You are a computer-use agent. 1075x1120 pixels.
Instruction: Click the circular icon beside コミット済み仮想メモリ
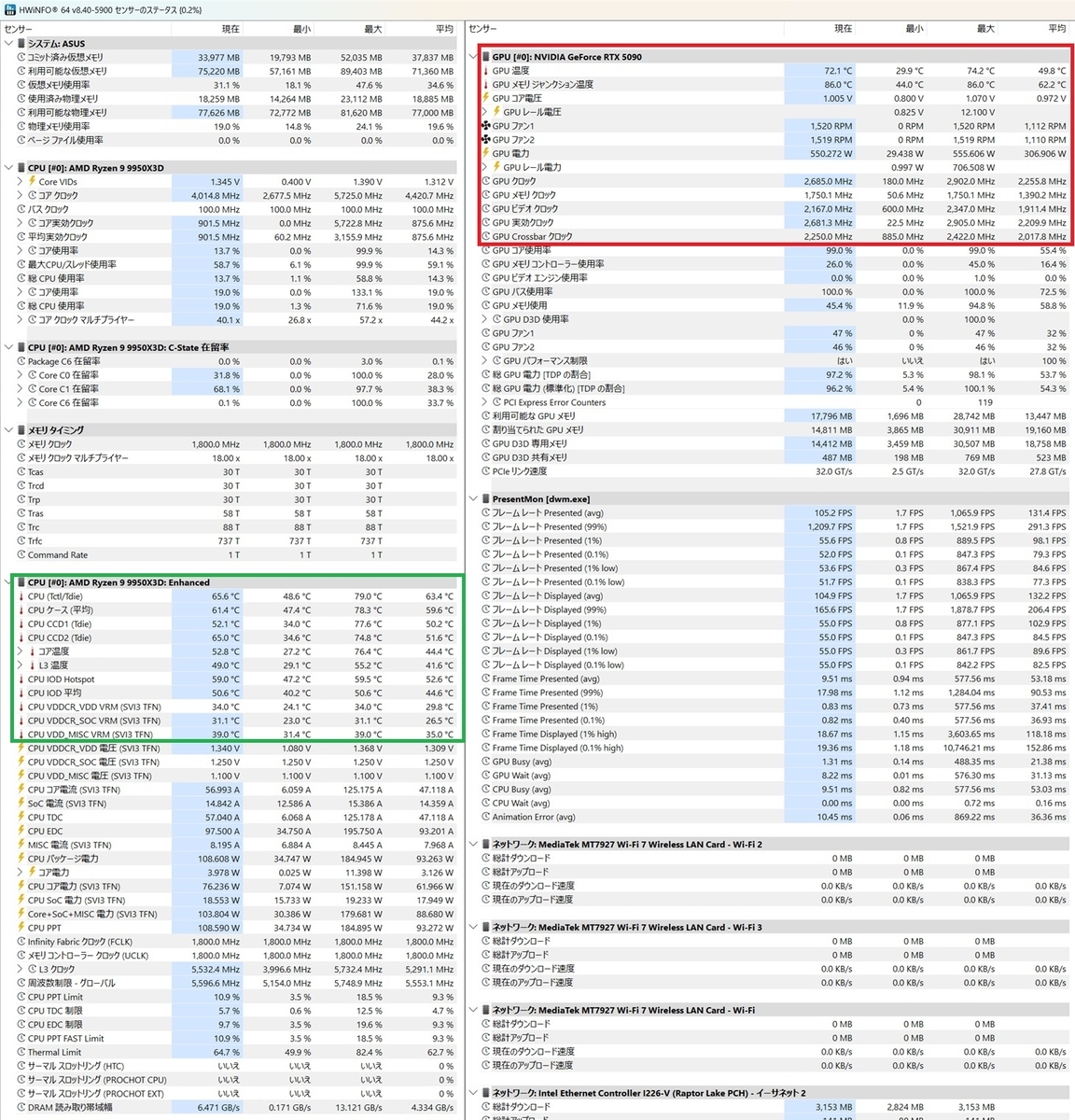21,58
